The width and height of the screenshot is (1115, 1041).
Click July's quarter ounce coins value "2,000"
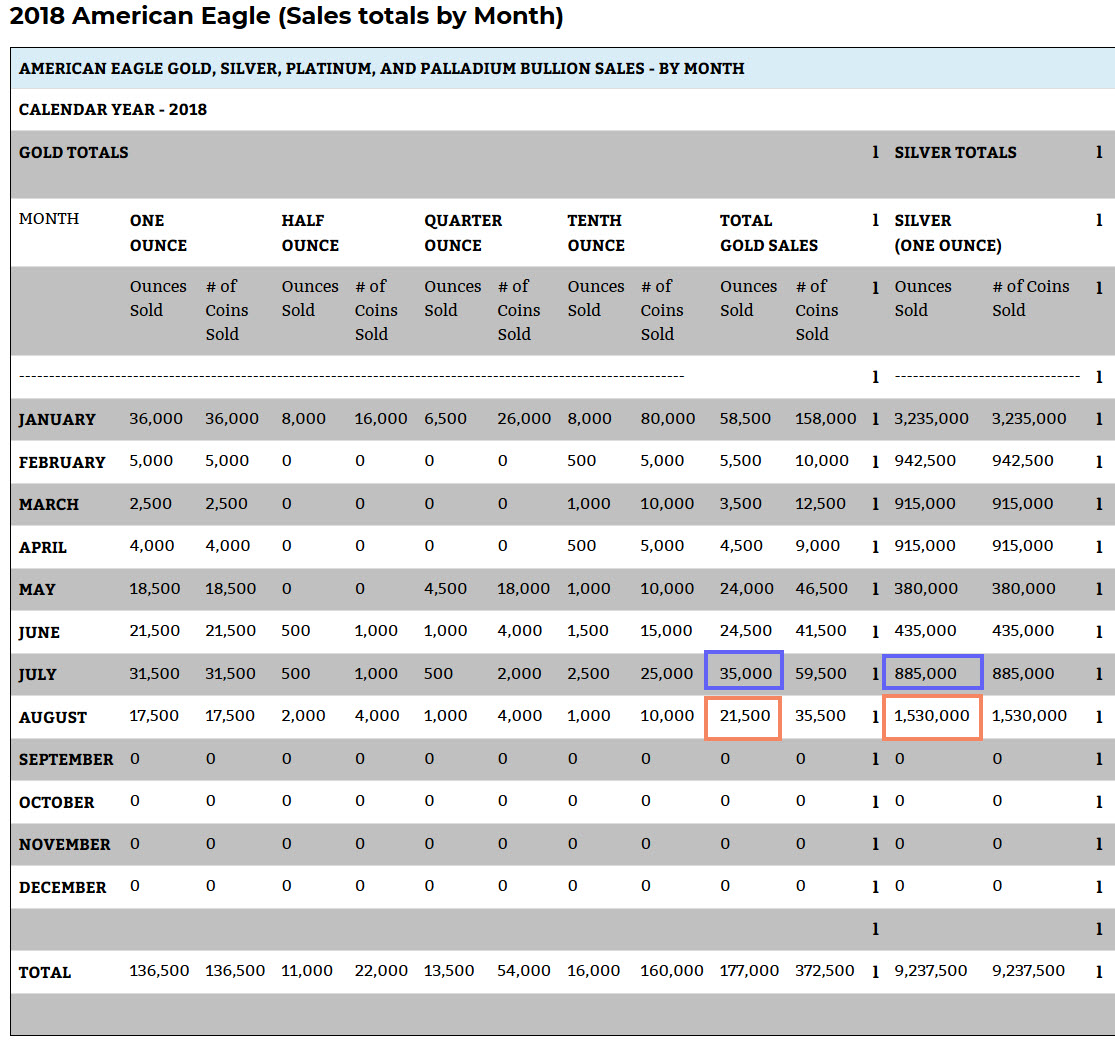pos(520,673)
